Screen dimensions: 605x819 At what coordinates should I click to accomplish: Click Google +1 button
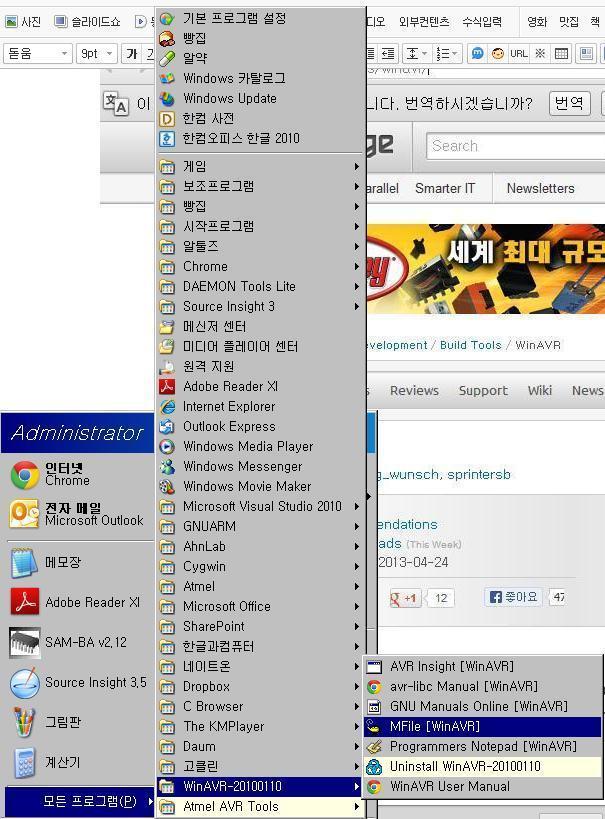pyautogui.click(x=405, y=598)
